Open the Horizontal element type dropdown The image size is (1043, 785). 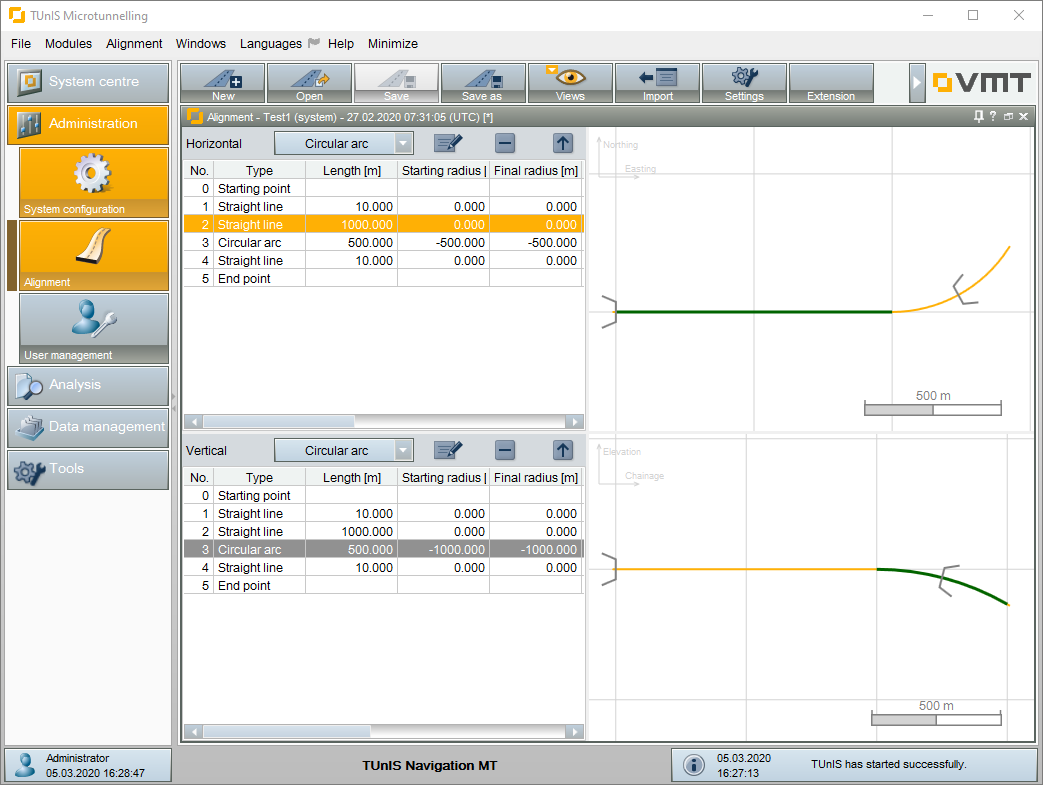pos(343,144)
